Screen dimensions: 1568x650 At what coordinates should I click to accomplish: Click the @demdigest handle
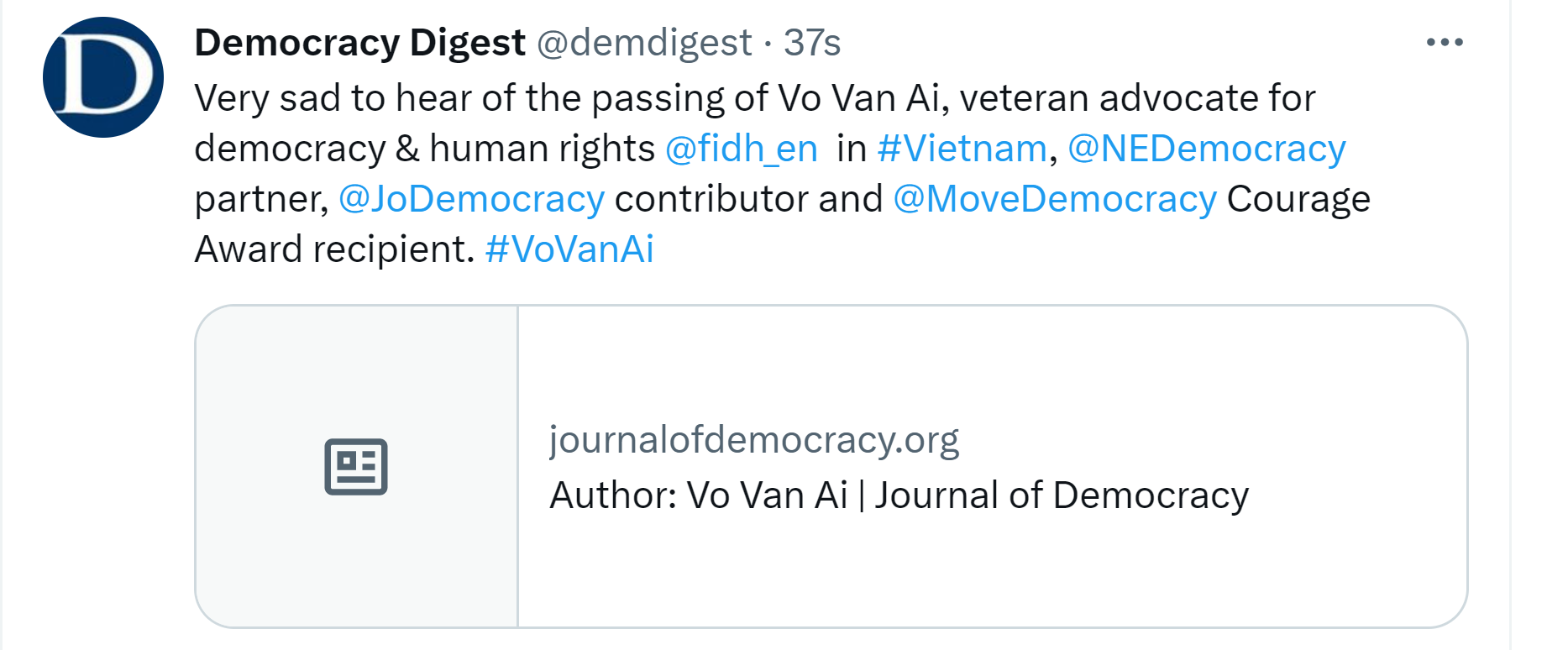(x=644, y=43)
